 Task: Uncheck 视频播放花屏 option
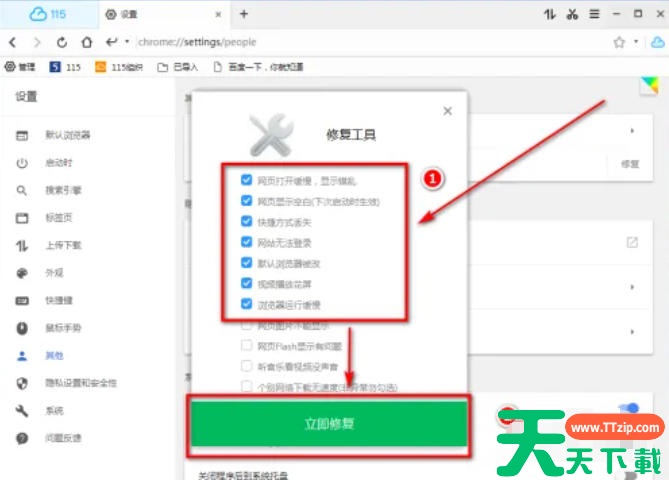(247, 283)
